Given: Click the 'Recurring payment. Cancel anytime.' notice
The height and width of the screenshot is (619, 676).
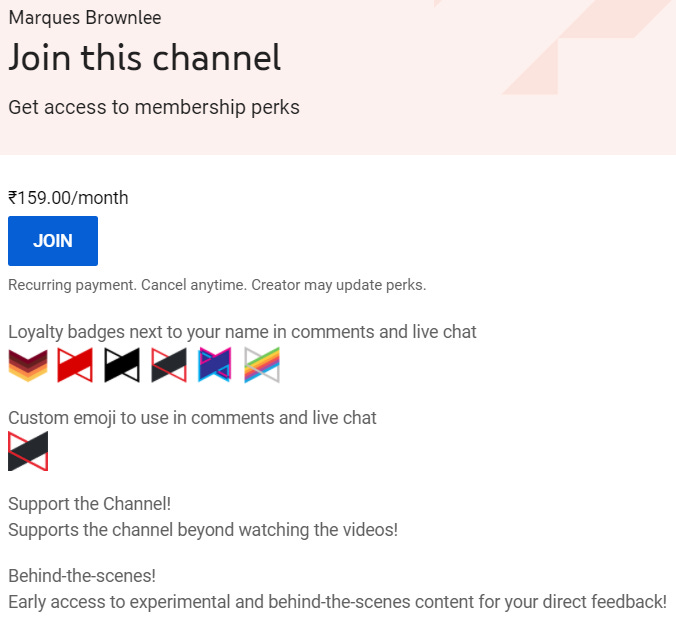Looking at the screenshot, I should [217, 285].
